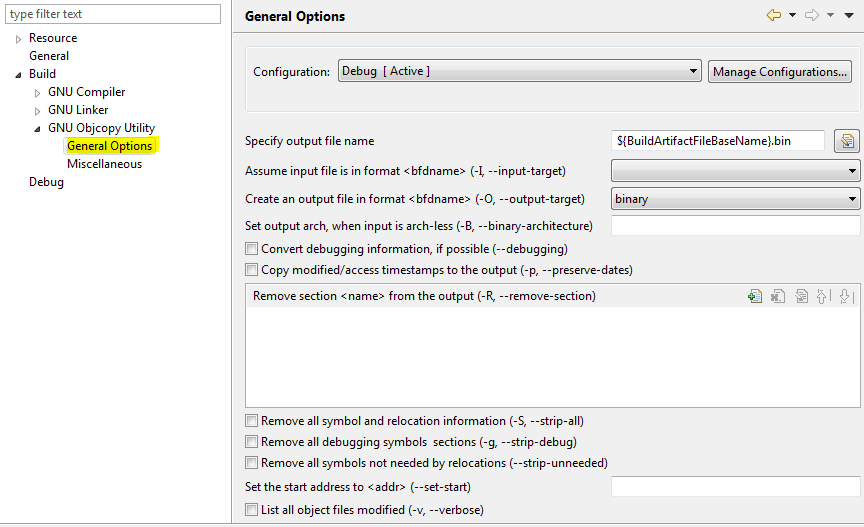Click the Manage Configurations button

[780, 72]
